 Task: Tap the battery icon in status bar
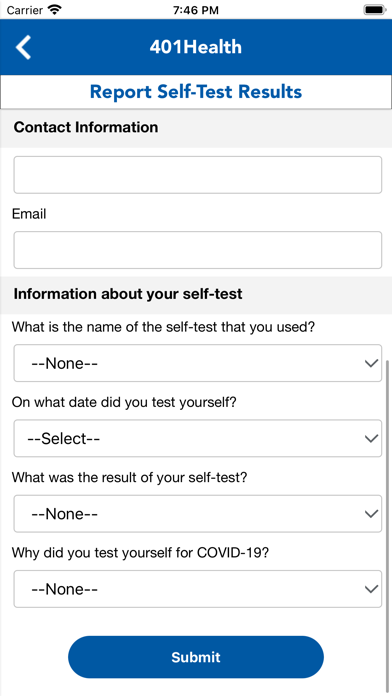point(375,10)
